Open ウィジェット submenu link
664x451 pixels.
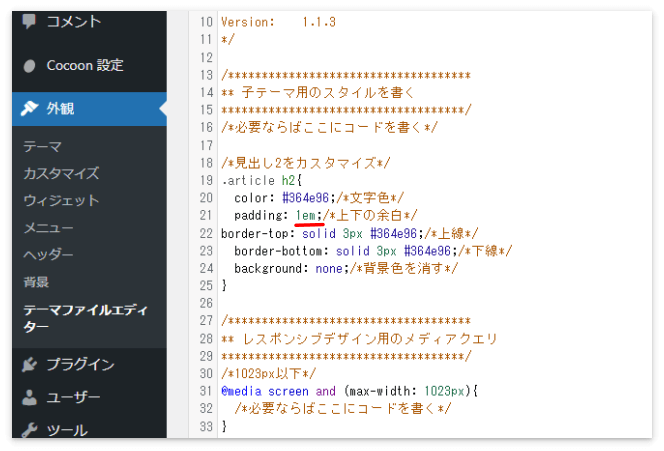[x=61, y=200]
